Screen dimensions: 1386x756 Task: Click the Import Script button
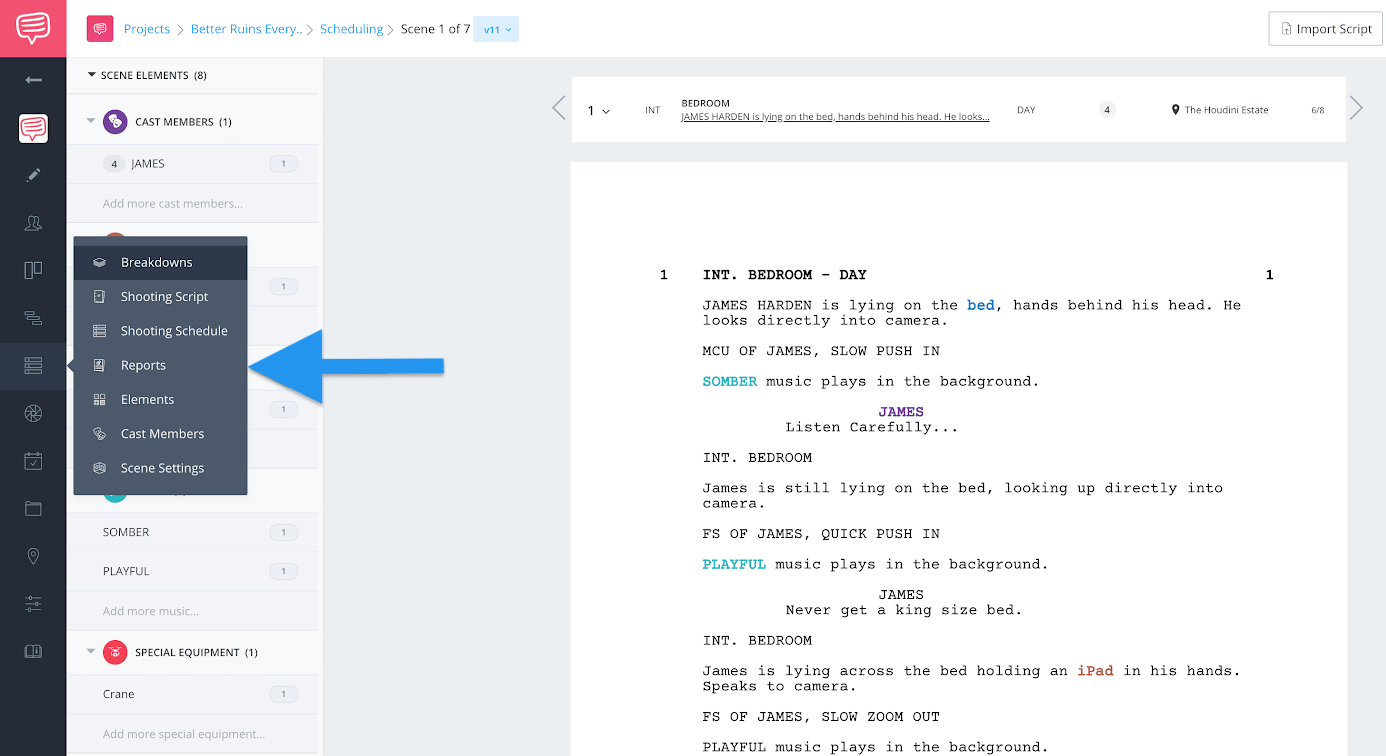pos(1325,29)
